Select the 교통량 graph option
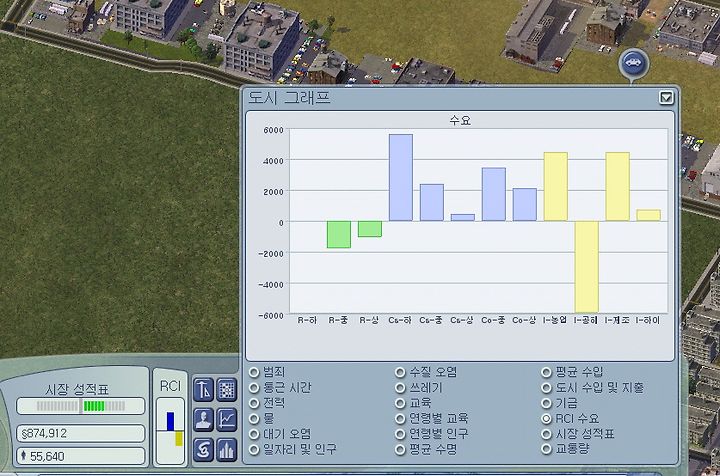Viewport: 720px width, 476px height. [565, 449]
